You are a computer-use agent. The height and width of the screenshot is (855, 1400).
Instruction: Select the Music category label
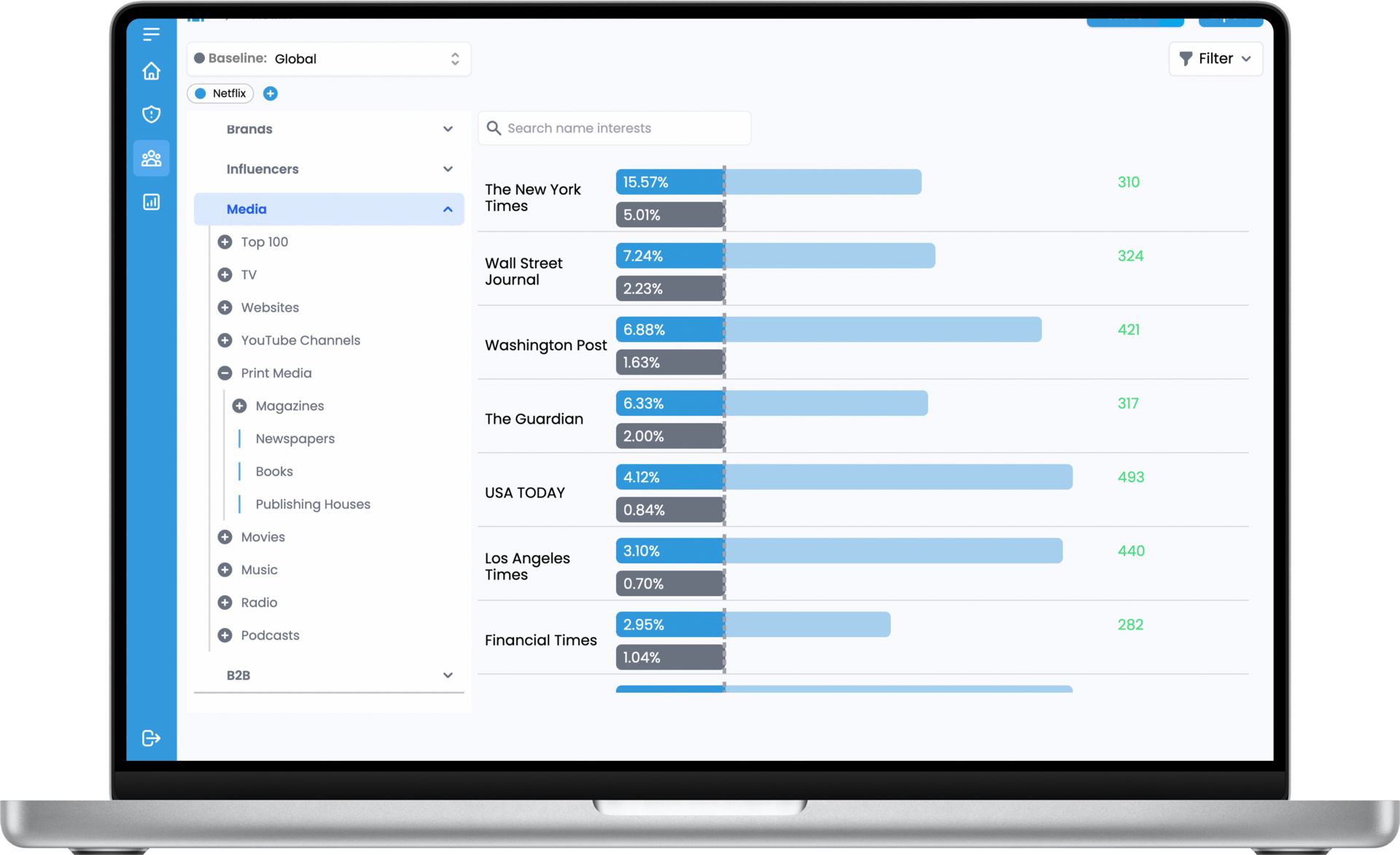[259, 570]
